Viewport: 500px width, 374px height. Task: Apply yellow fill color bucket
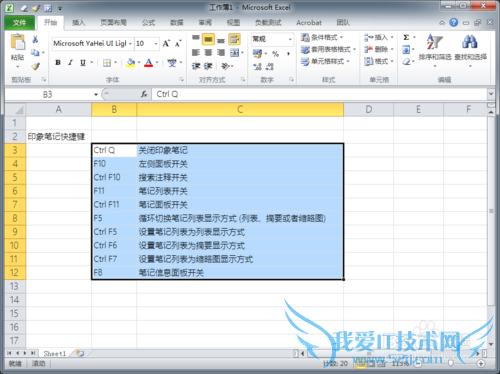point(131,63)
